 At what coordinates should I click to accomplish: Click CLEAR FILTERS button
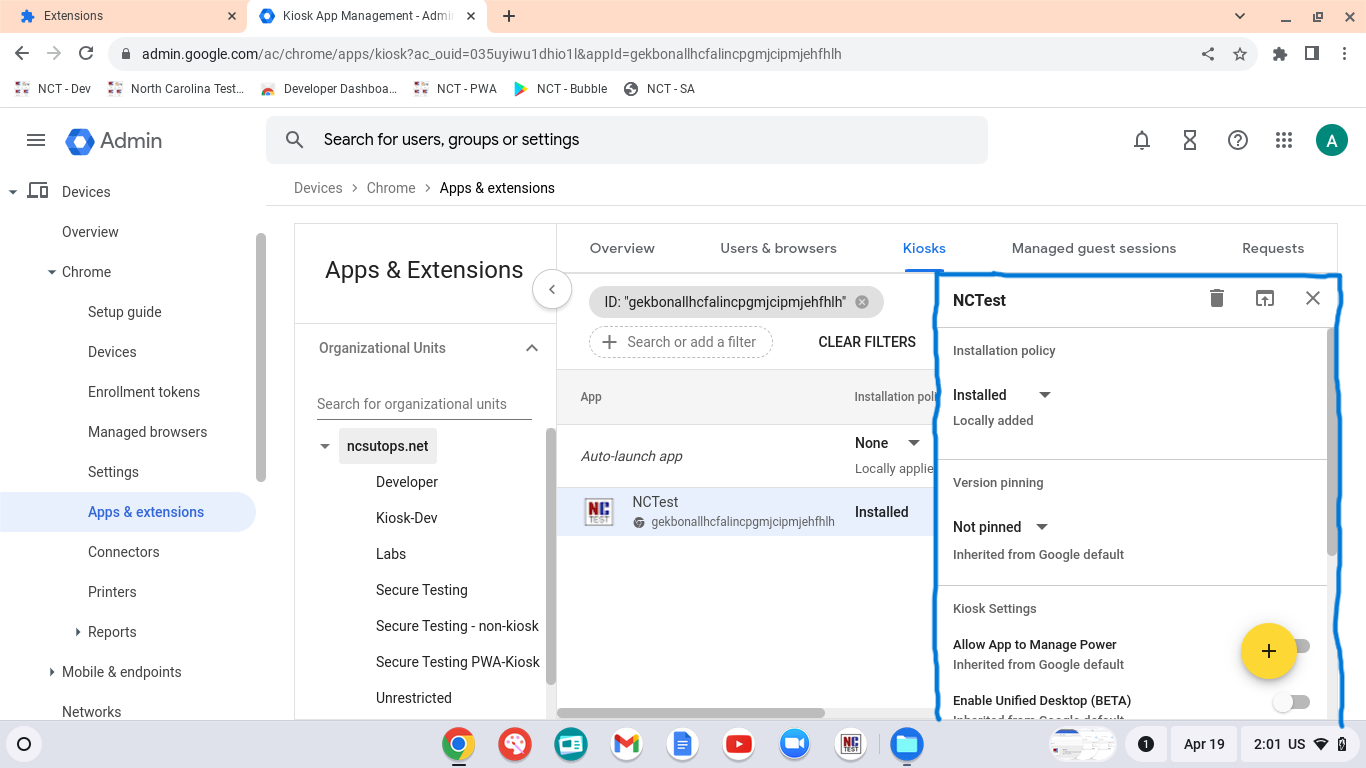[x=867, y=342]
